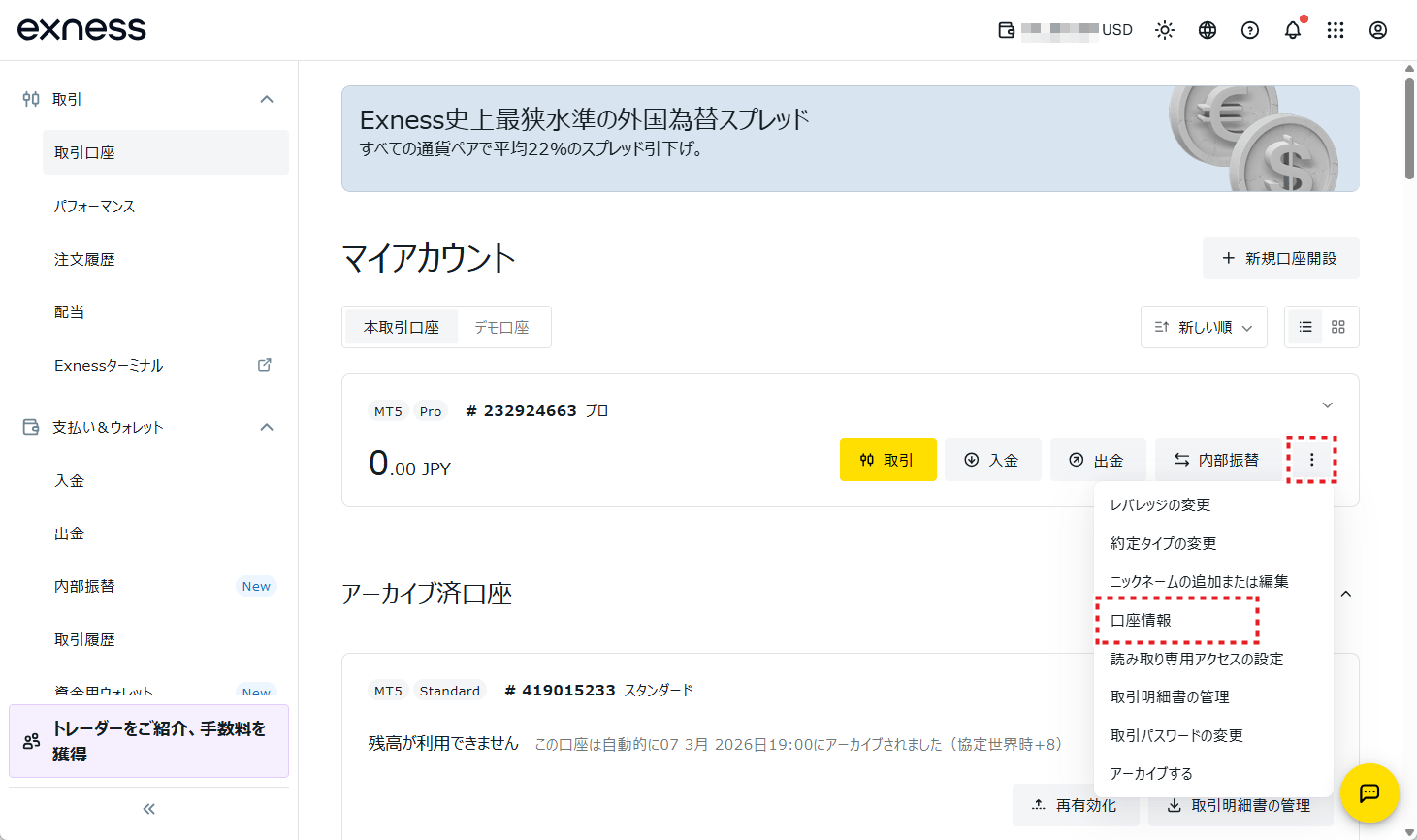Toggle light theme sun icon
The image size is (1417, 840).
(1165, 30)
